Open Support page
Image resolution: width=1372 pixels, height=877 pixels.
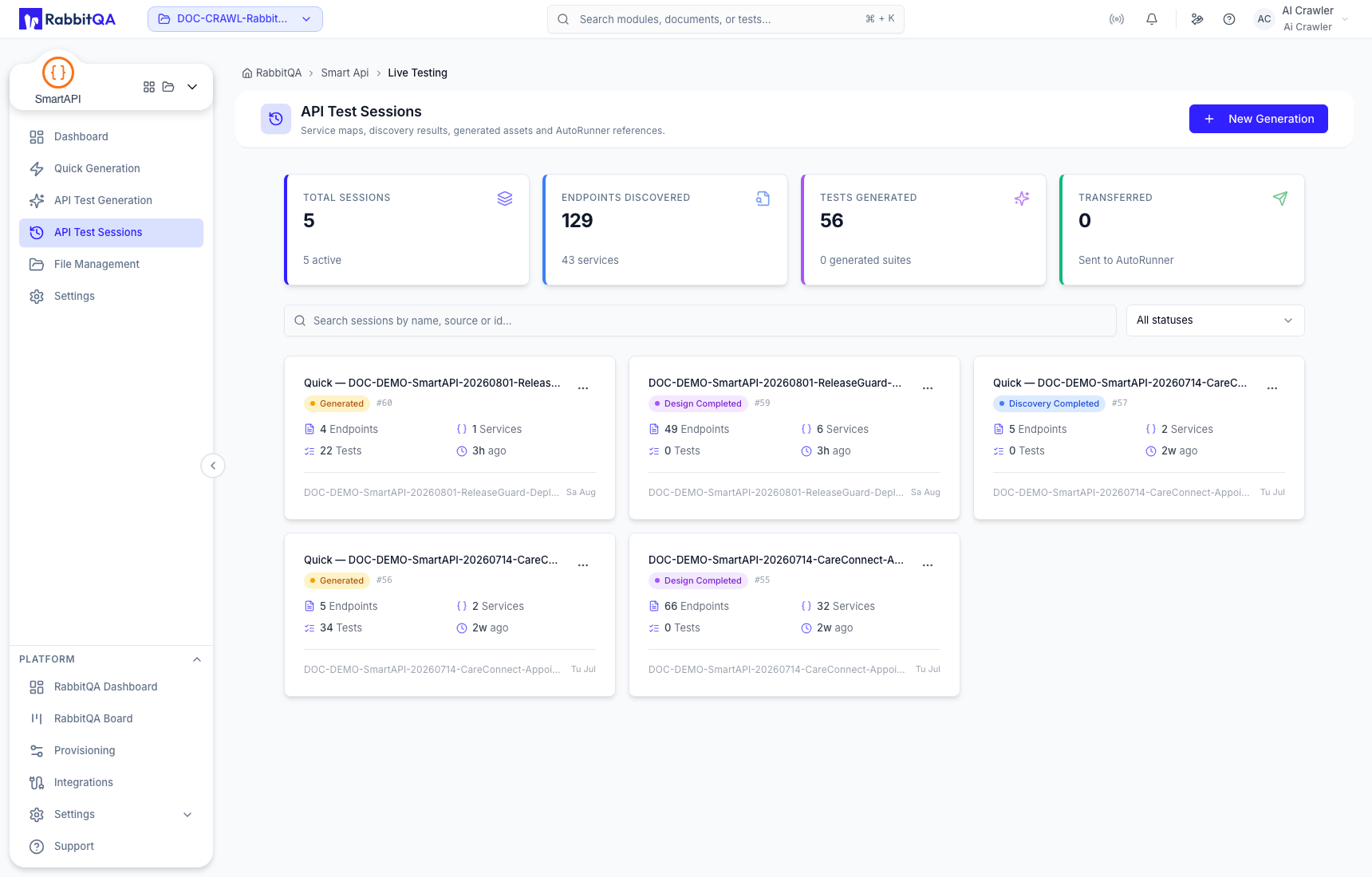tap(111, 847)
